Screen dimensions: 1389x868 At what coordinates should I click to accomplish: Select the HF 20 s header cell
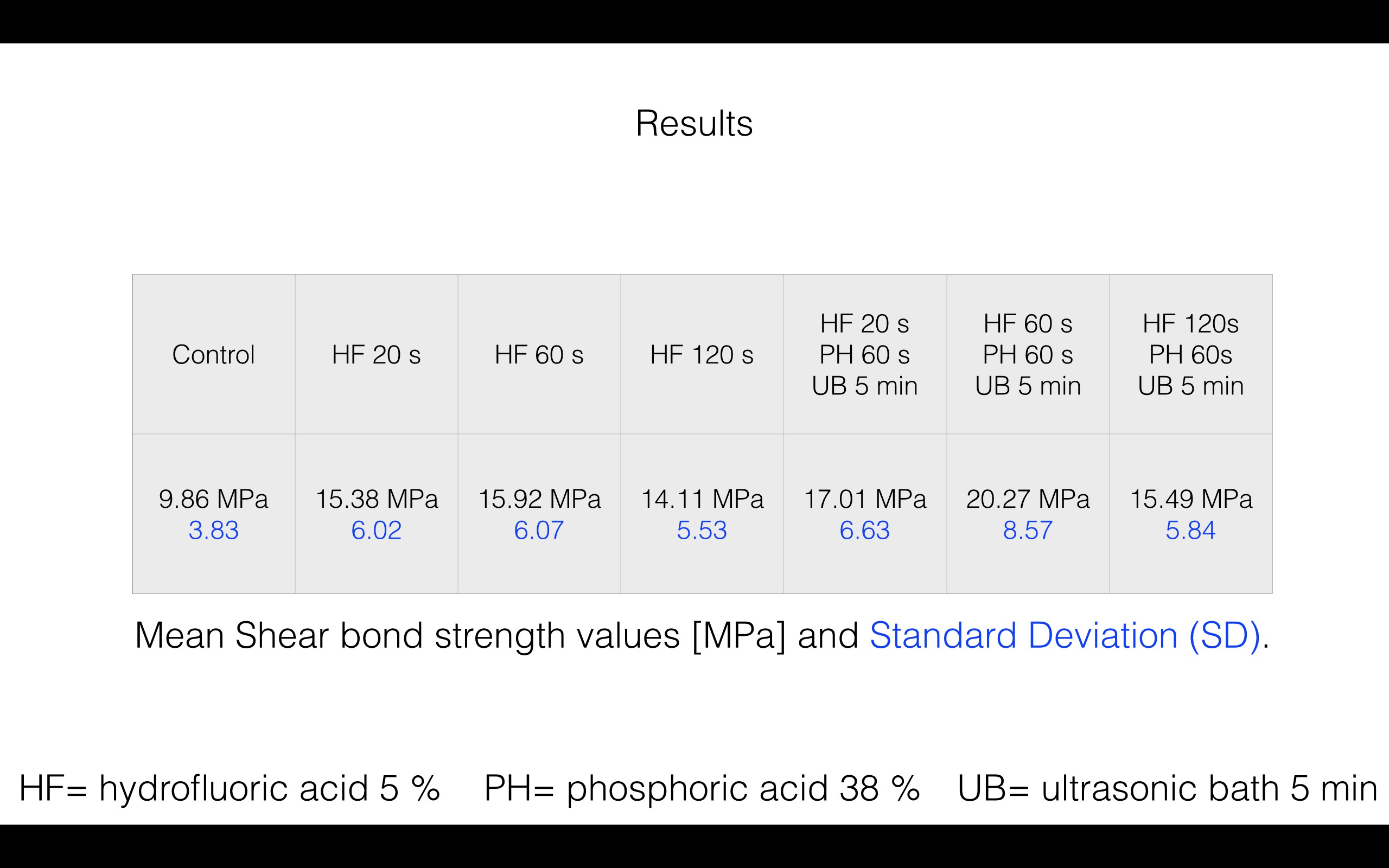click(377, 354)
